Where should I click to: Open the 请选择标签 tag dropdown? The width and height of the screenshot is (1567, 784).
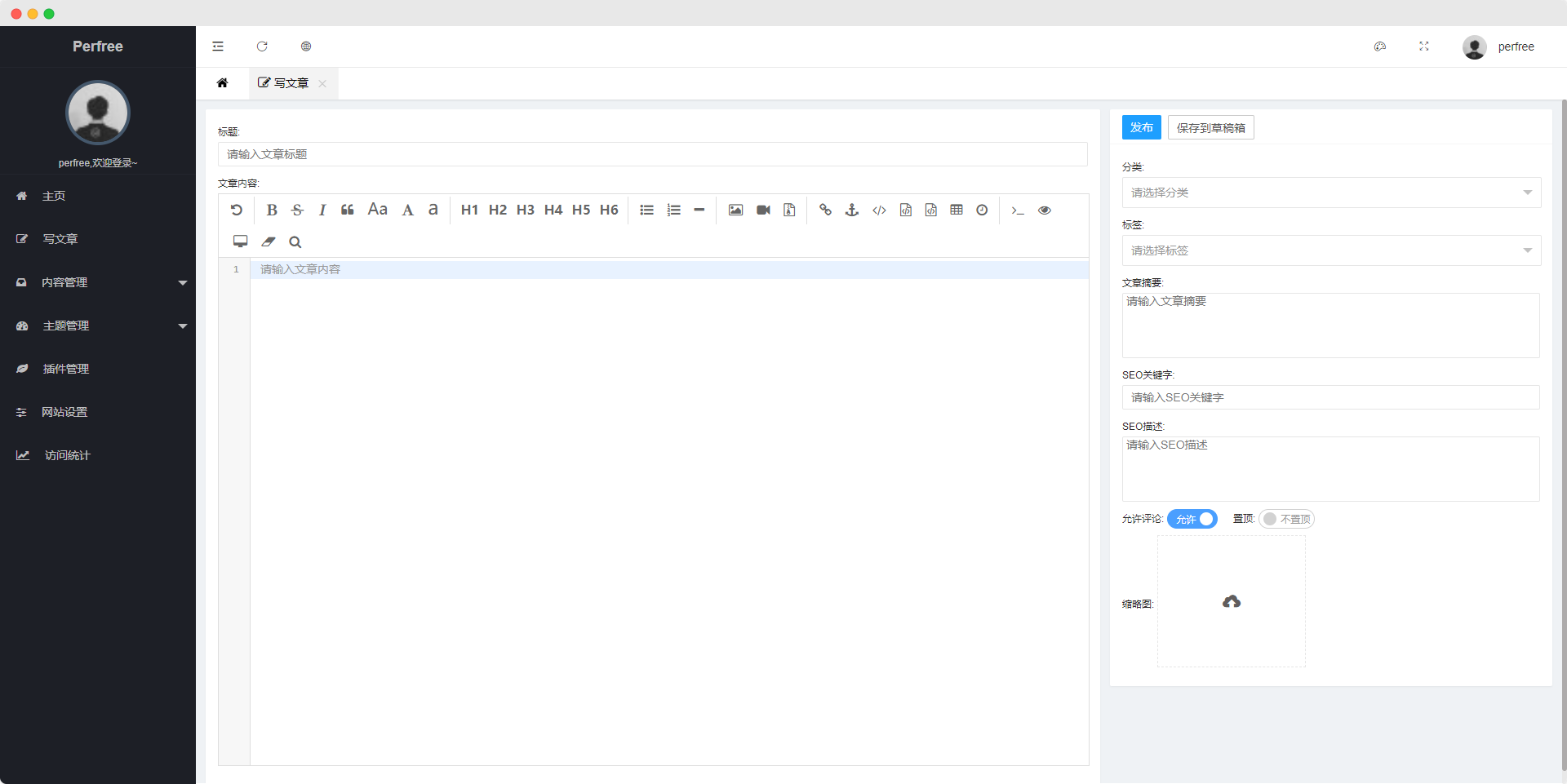coord(1331,250)
